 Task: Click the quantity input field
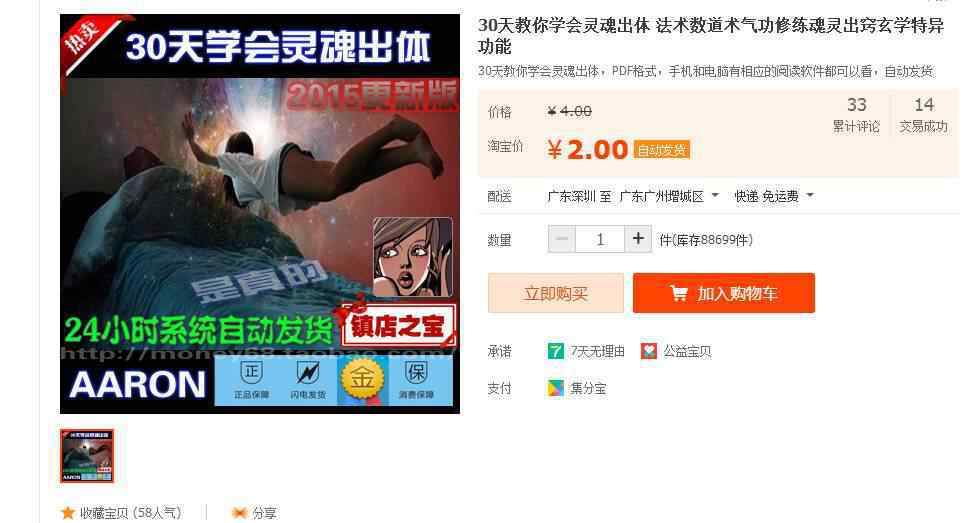click(x=600, y=239)
